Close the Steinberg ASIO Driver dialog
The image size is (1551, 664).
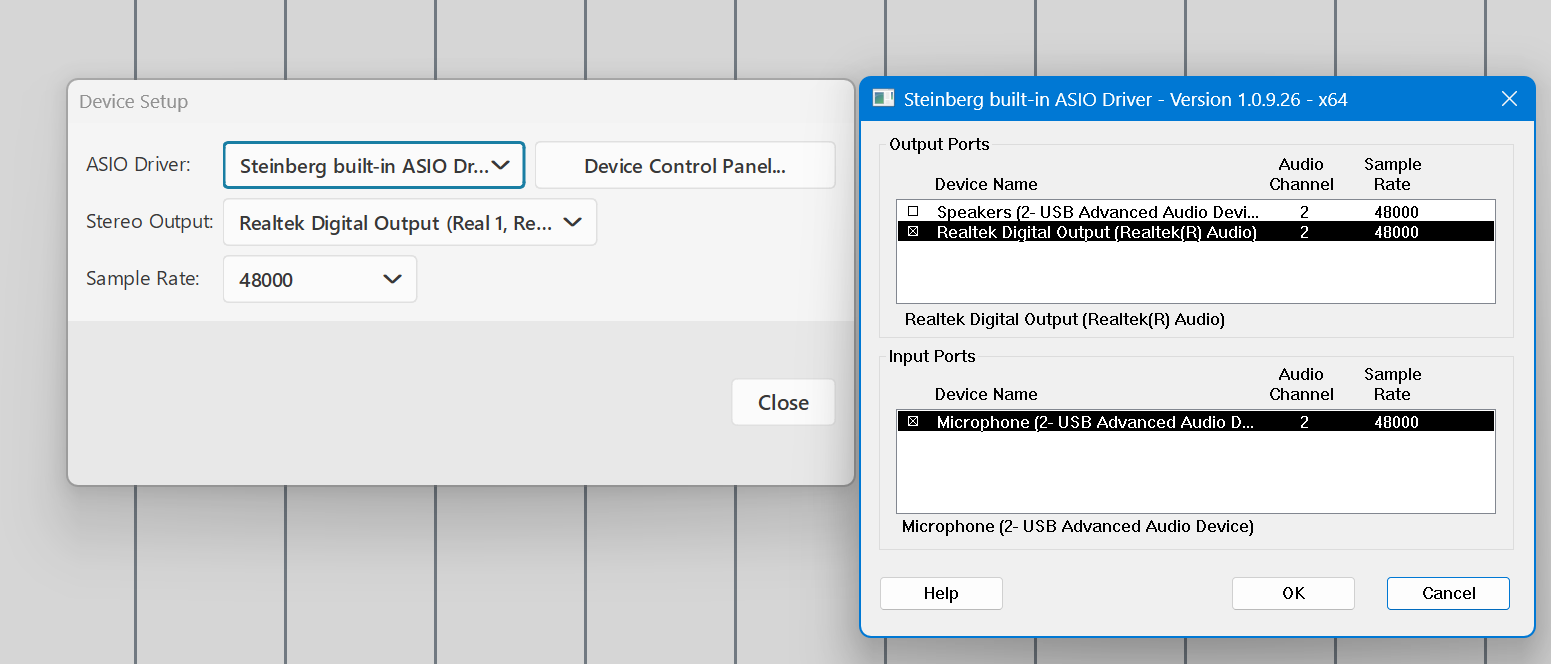click(x=1510, y=99)
